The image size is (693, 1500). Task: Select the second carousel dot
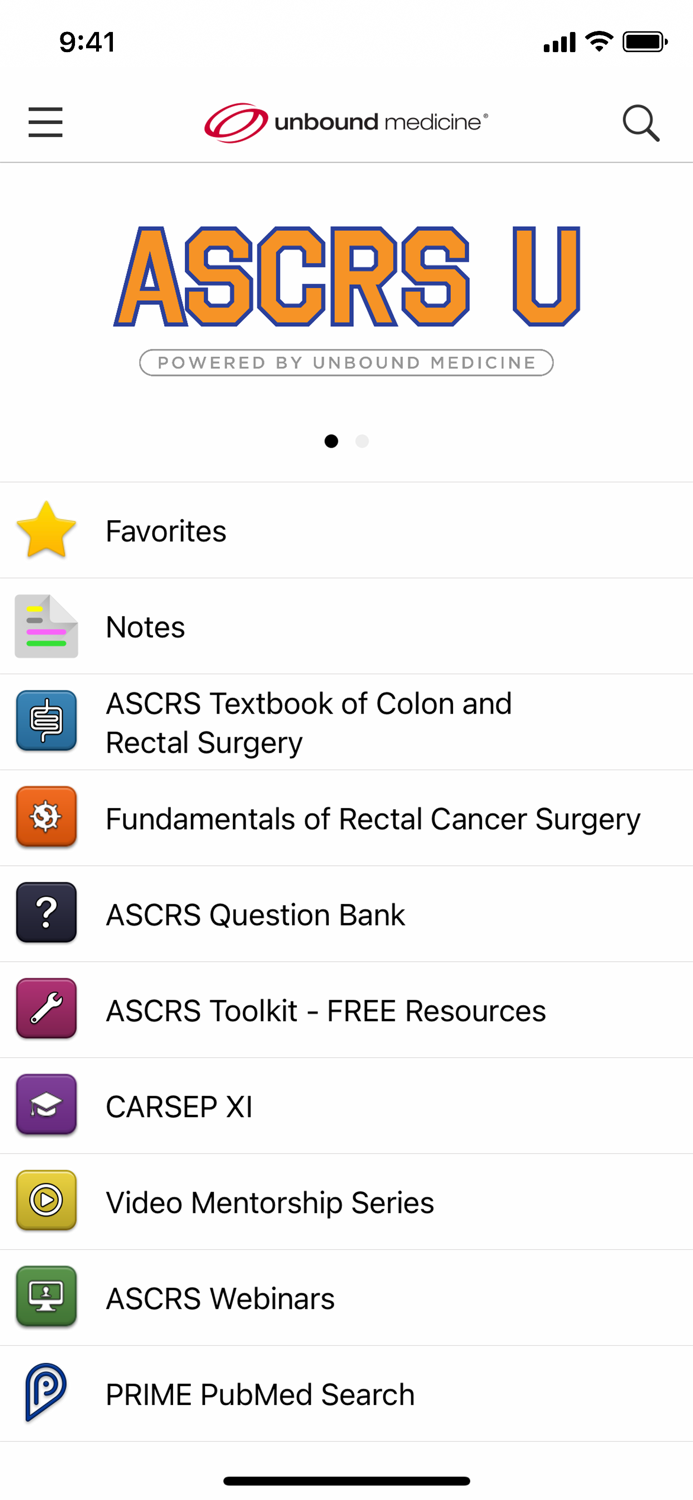pos(362,440)
